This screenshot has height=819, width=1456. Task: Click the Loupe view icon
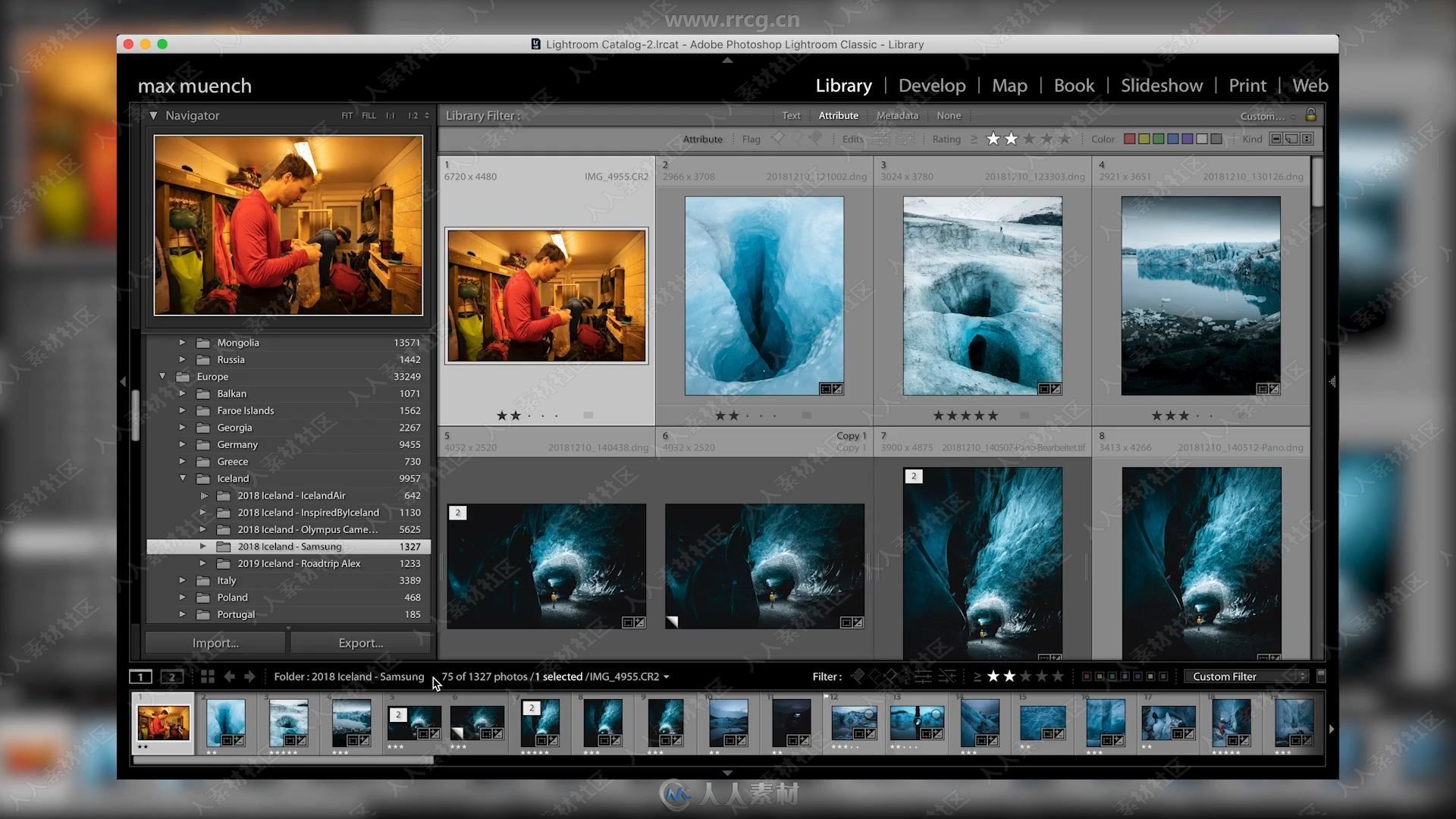[141, 676]
